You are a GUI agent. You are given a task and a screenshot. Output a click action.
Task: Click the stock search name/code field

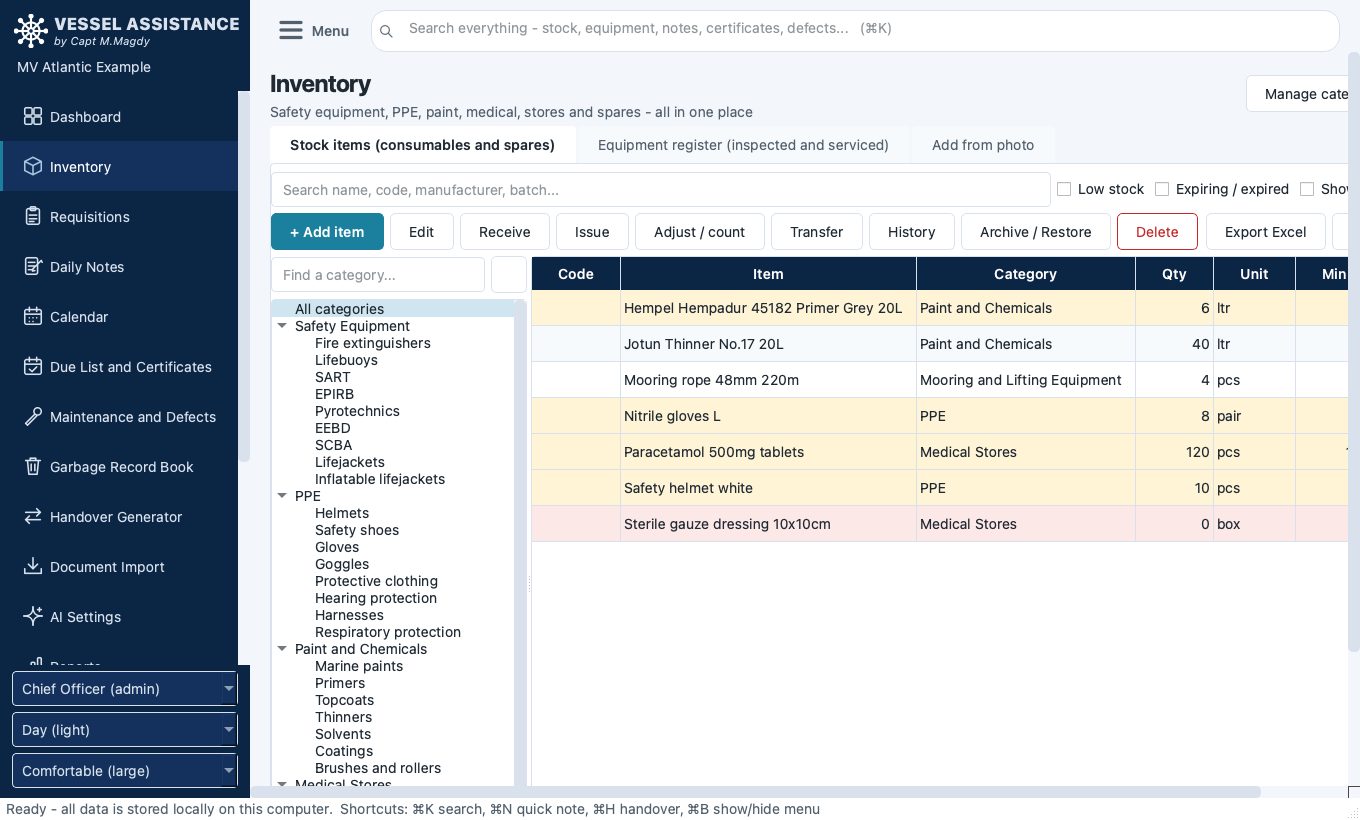[x=660, y=189]
